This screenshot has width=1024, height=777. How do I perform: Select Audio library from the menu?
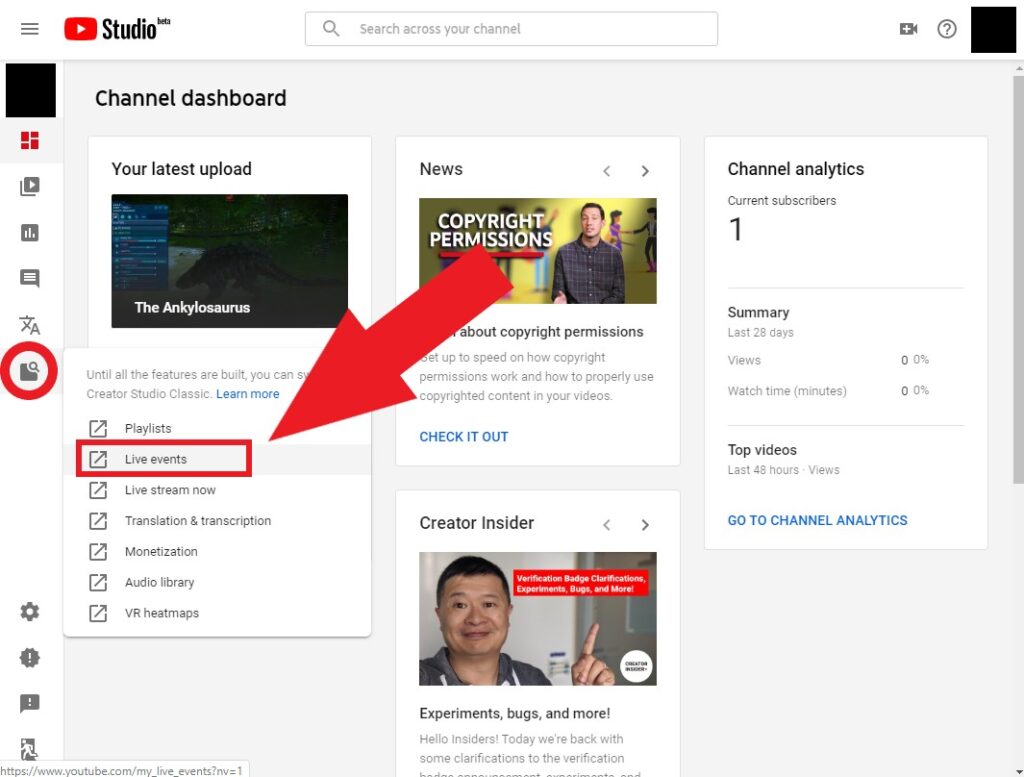coord(159,582)
